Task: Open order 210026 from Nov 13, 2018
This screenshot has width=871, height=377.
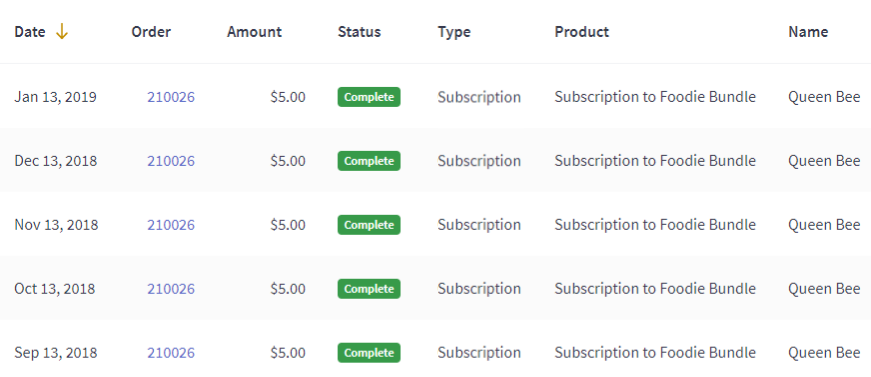Action: tap(171, 225)
